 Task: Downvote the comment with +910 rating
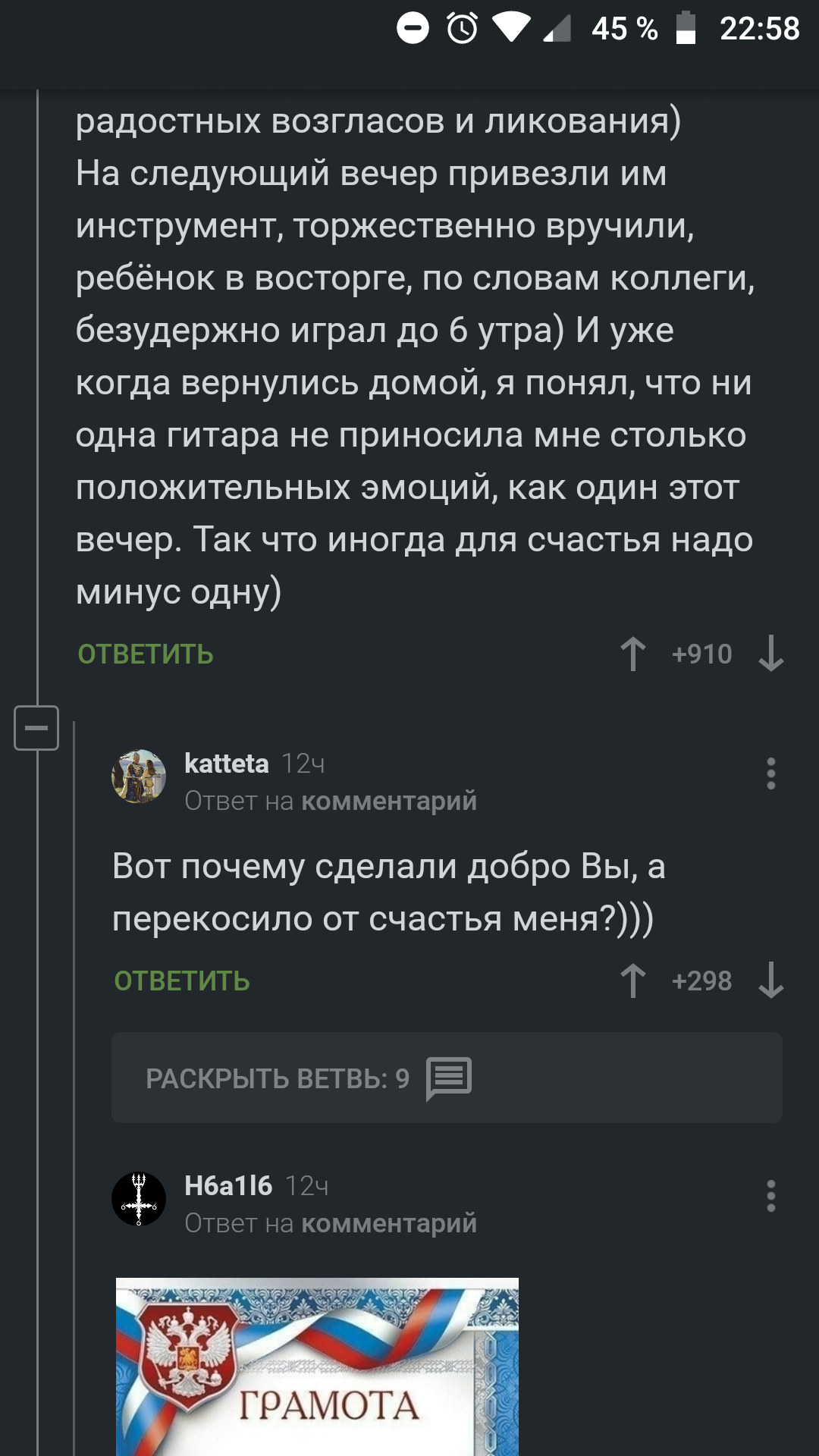(770, 654)
